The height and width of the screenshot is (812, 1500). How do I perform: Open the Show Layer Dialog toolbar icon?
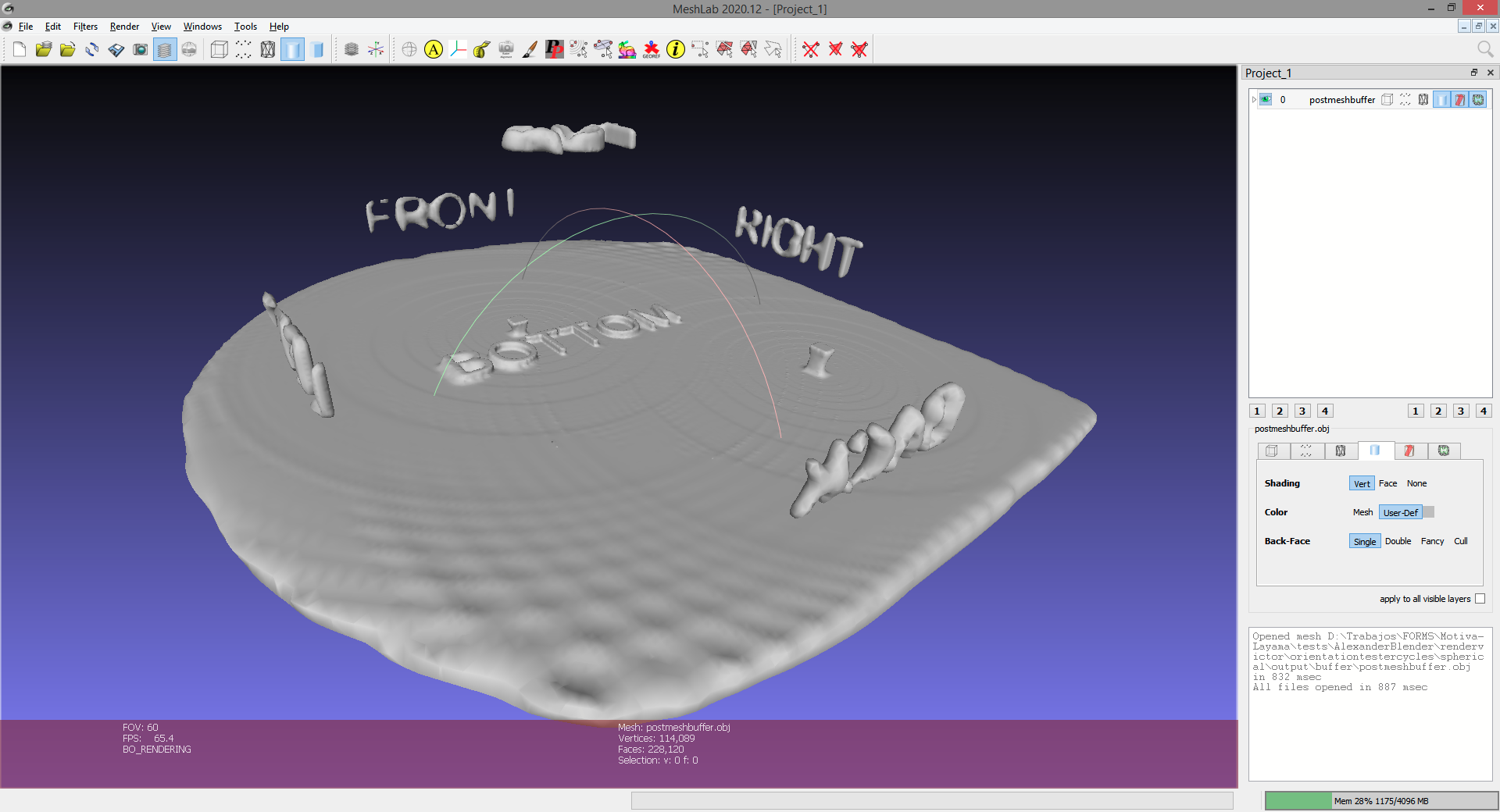[164, 49]
